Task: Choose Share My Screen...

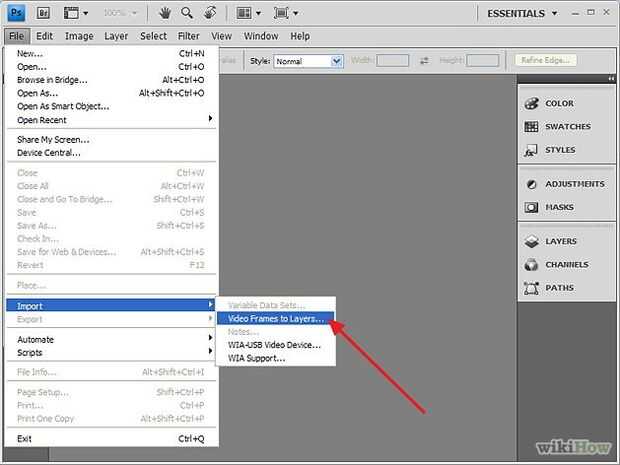Action: [x=111, y=140]
